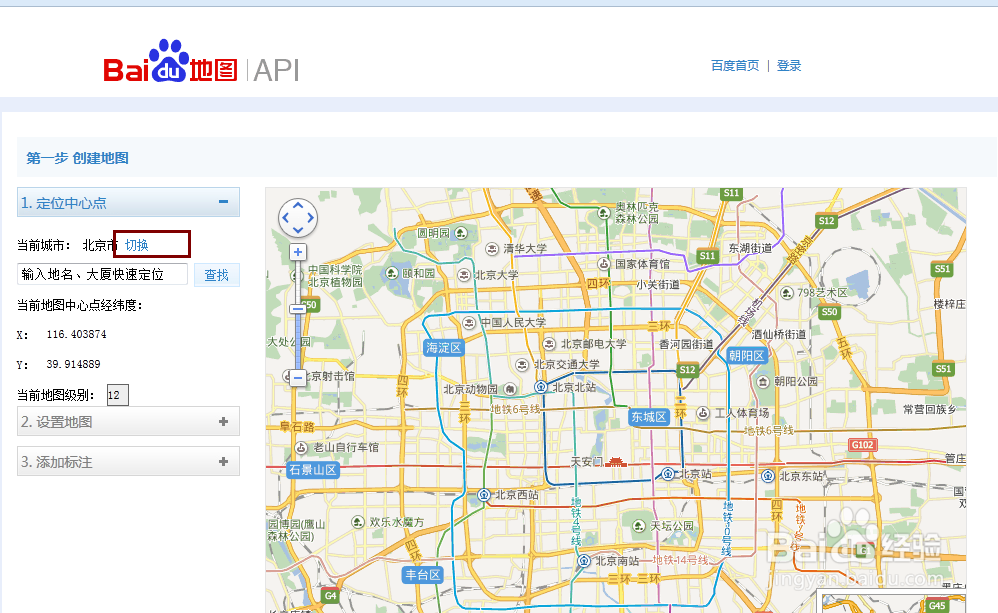
Task: Click the zoom slider track below the handle
Action: [x=298, y=341]
